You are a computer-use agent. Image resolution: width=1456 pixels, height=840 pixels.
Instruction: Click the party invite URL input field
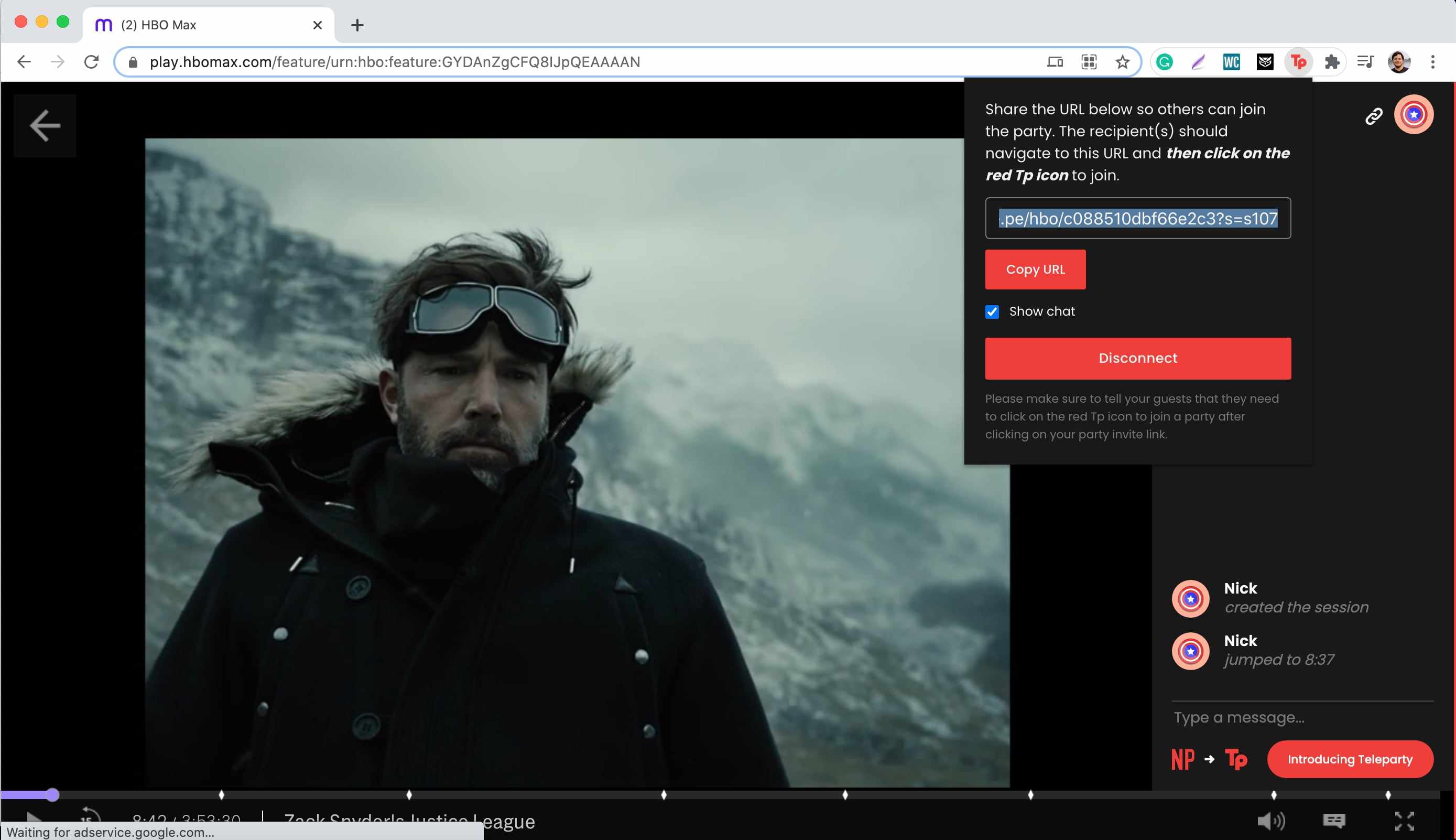point(1138,218)
